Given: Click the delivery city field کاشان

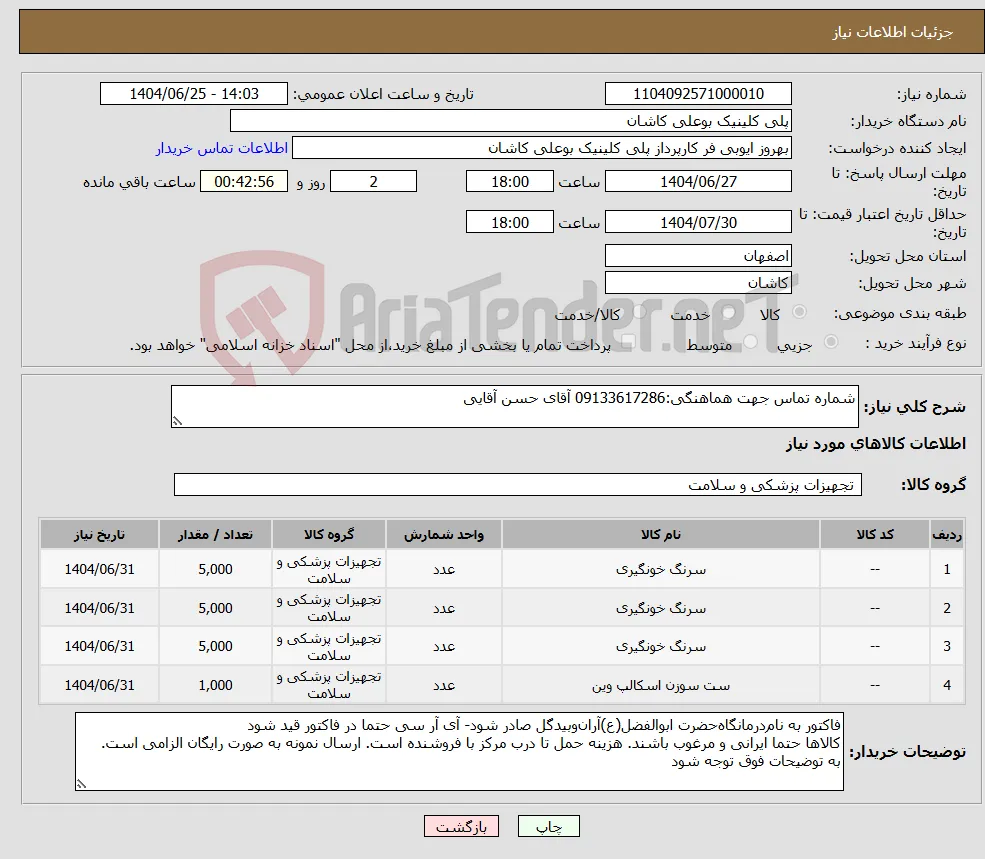Looking at the screenshot, I should (698, 283).
